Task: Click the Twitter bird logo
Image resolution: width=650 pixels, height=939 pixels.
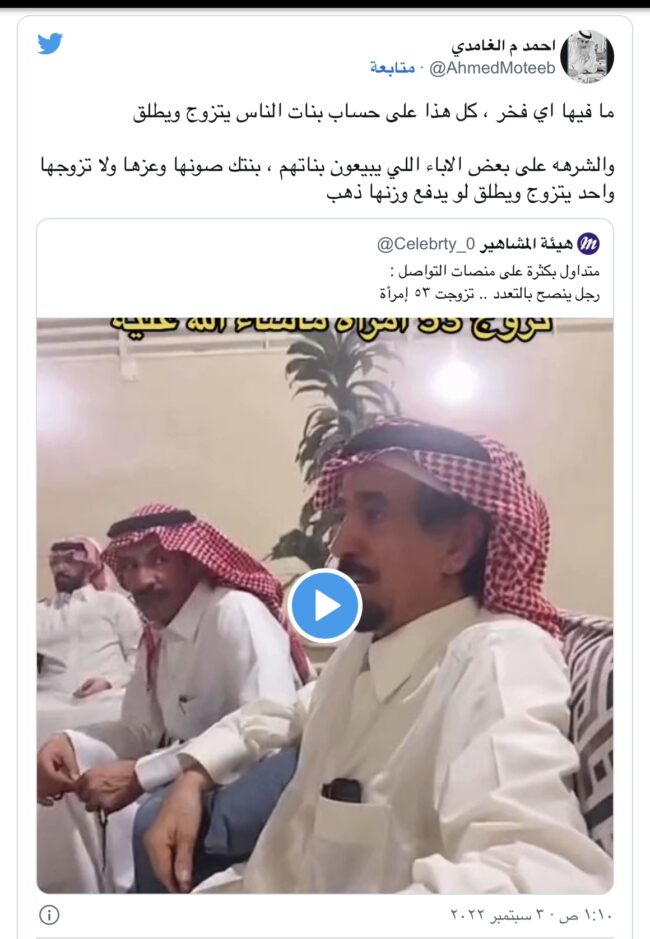Action: click(x=50, y=44)
